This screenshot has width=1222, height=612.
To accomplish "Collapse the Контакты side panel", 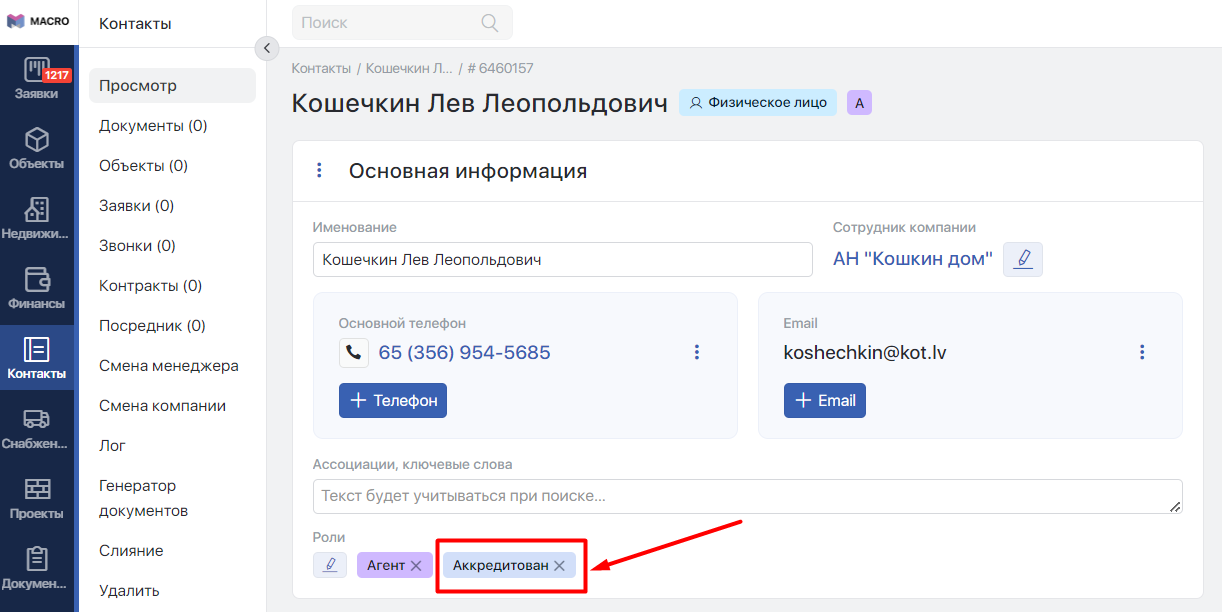I will [x=266, y=48].
